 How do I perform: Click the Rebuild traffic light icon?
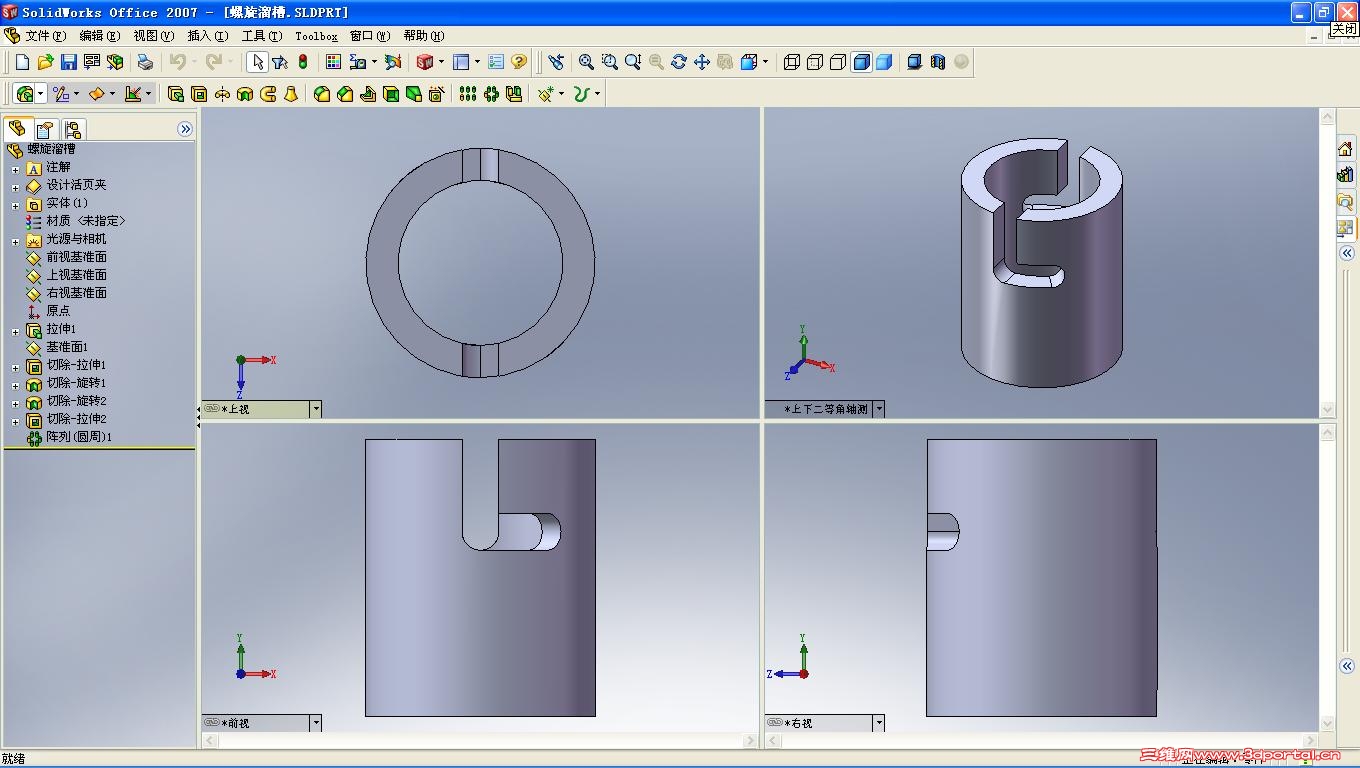click(303, 62)
